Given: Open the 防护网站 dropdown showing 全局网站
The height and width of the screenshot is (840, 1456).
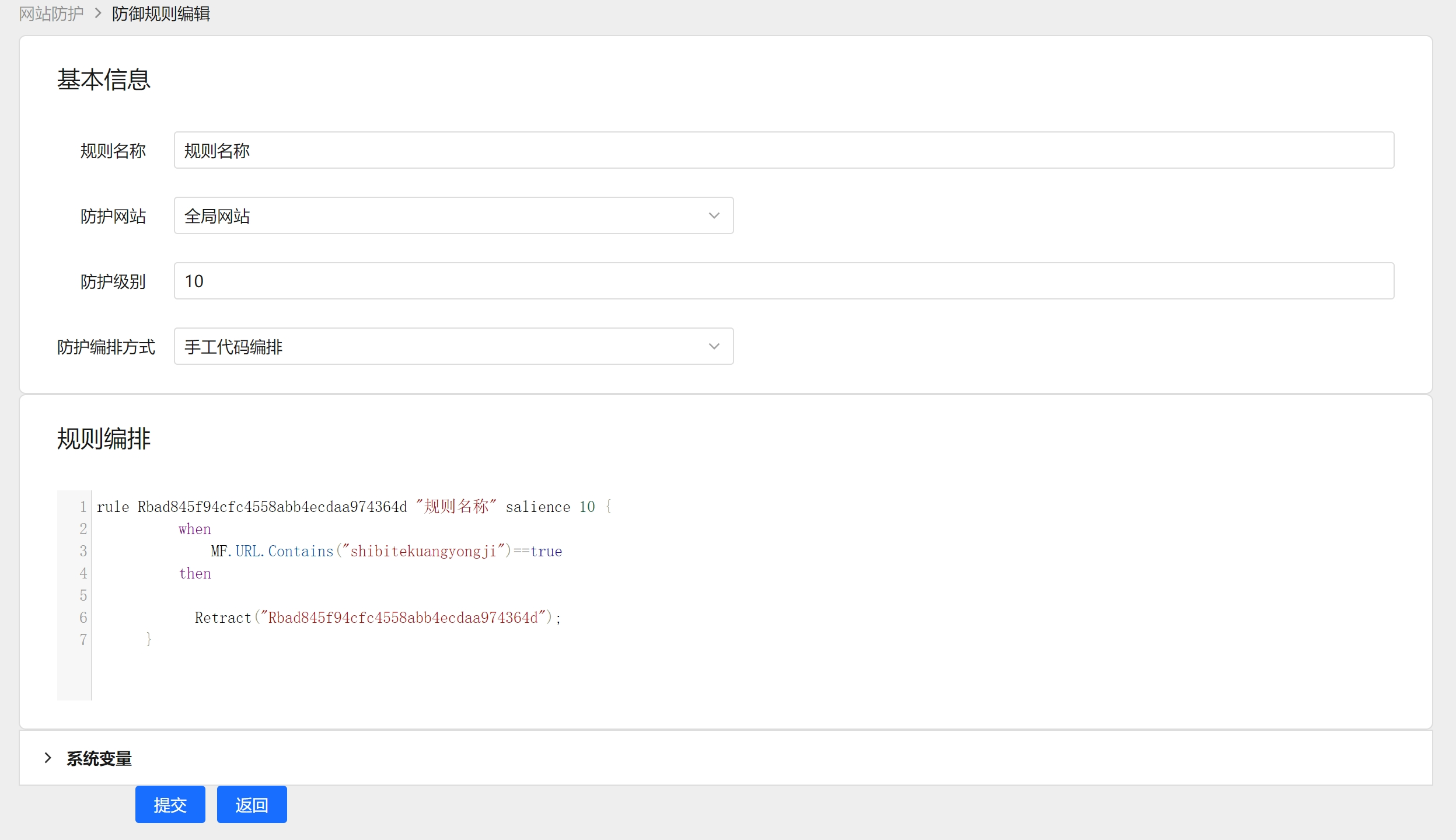Looking at the screenshot, I should tap(444, 216).
